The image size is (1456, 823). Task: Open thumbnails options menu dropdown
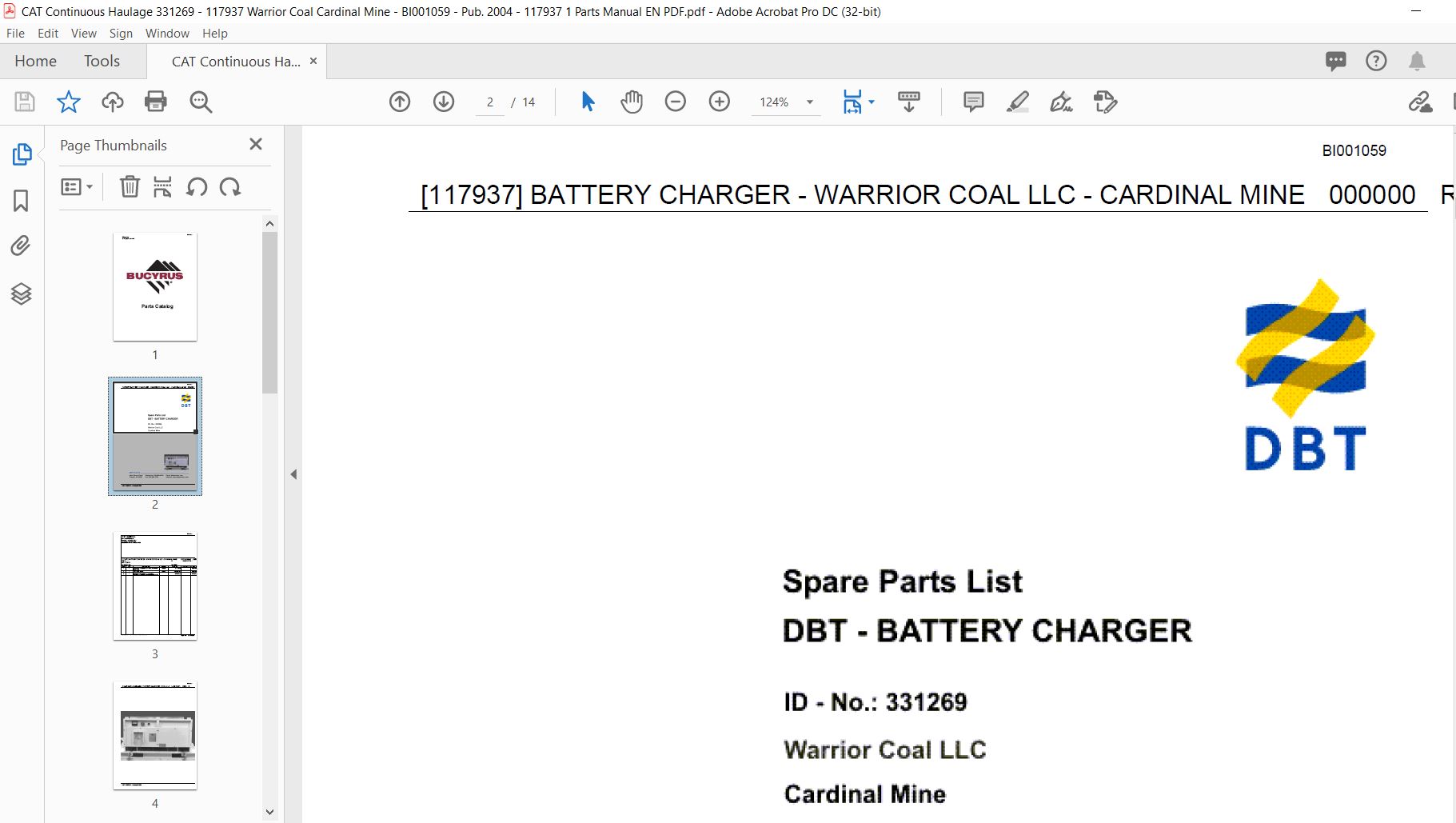[x=77, y=187]
